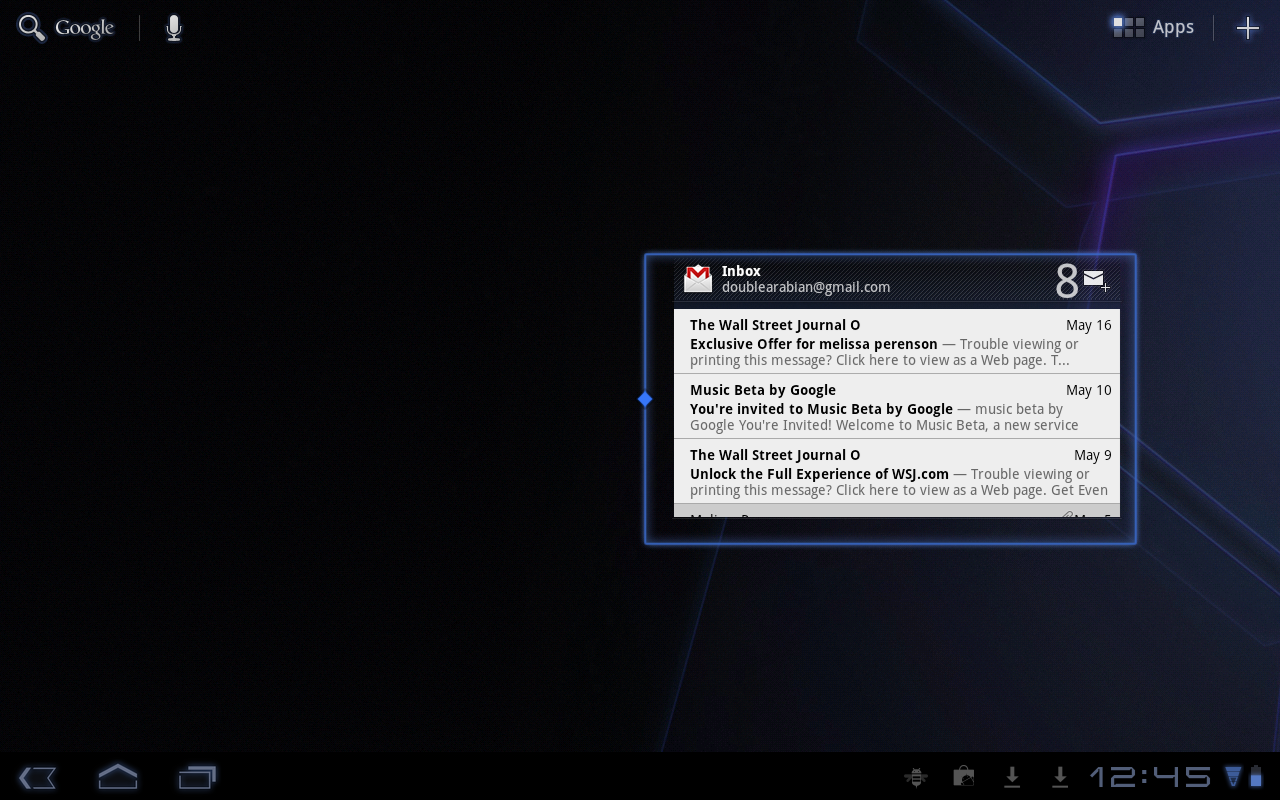Tap the Google search magnifier icon
This screenshot has height=800, width=1280.
pos(32,28)
